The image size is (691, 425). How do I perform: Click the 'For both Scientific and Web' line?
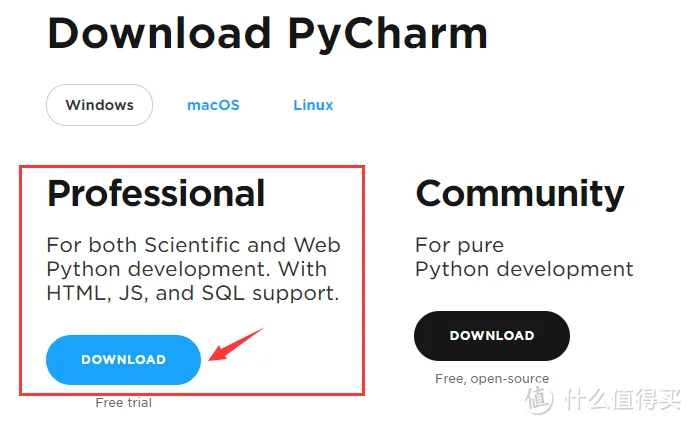[193, 245]
